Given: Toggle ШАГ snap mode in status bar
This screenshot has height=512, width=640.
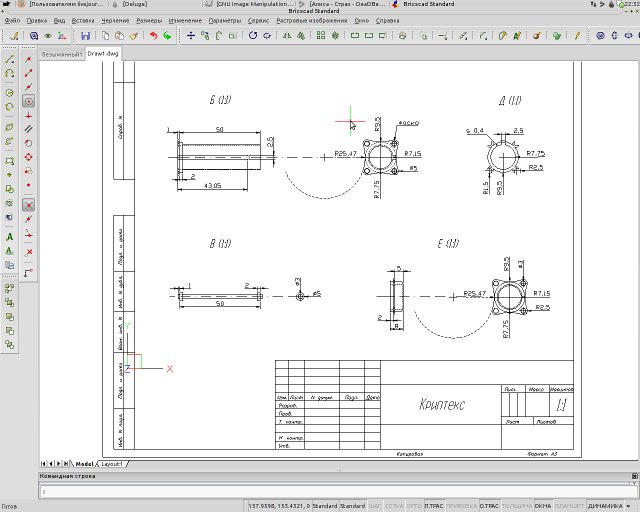Looking at the screenshot, I should 374,506.
